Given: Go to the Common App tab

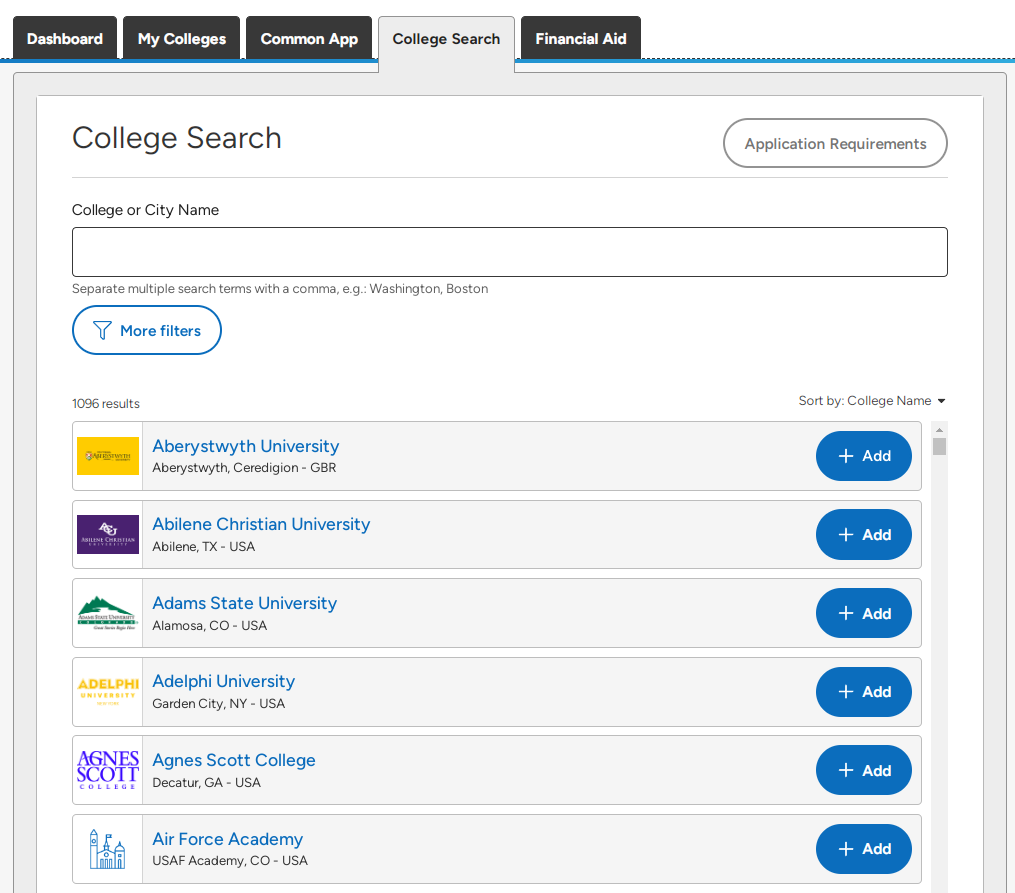Looking at the screenshot, I should click(309, 38).
